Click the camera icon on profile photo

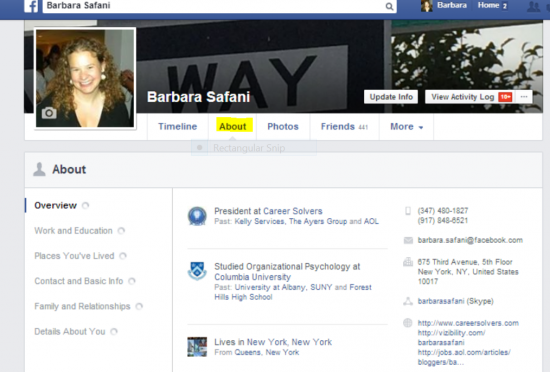pyautogui.click(x=49, y=113)
